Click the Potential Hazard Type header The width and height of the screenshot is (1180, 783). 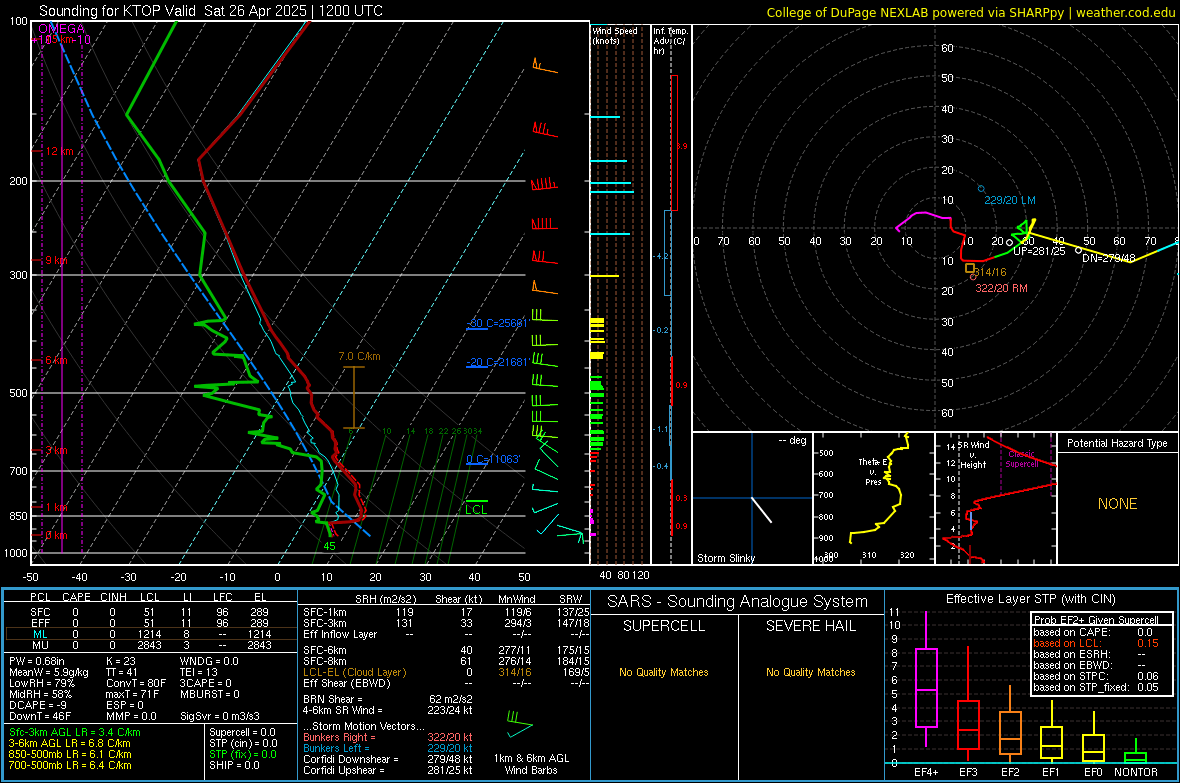[1117, 443]
